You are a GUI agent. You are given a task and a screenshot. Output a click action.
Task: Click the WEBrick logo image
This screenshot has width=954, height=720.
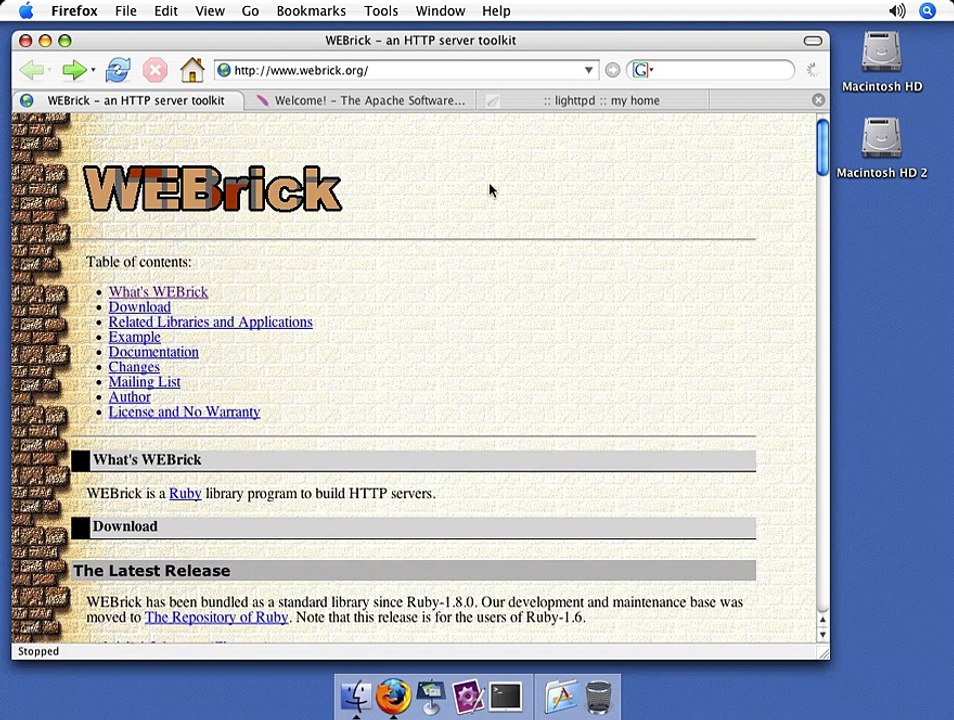click(212, 189)
